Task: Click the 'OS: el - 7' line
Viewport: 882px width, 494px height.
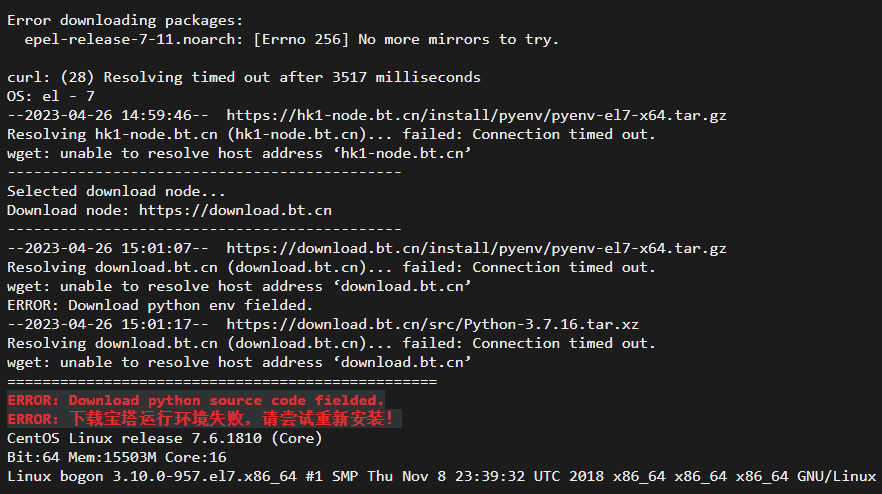Action: tap(51, 96)
